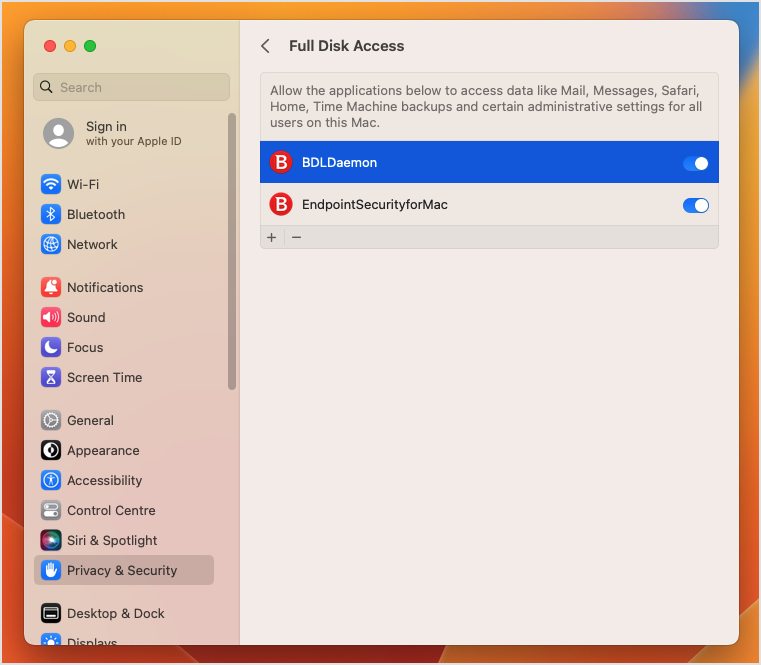The image size is (761, 665).
Task: Click the search magnifier icon
Action: [x=46, y=87]
